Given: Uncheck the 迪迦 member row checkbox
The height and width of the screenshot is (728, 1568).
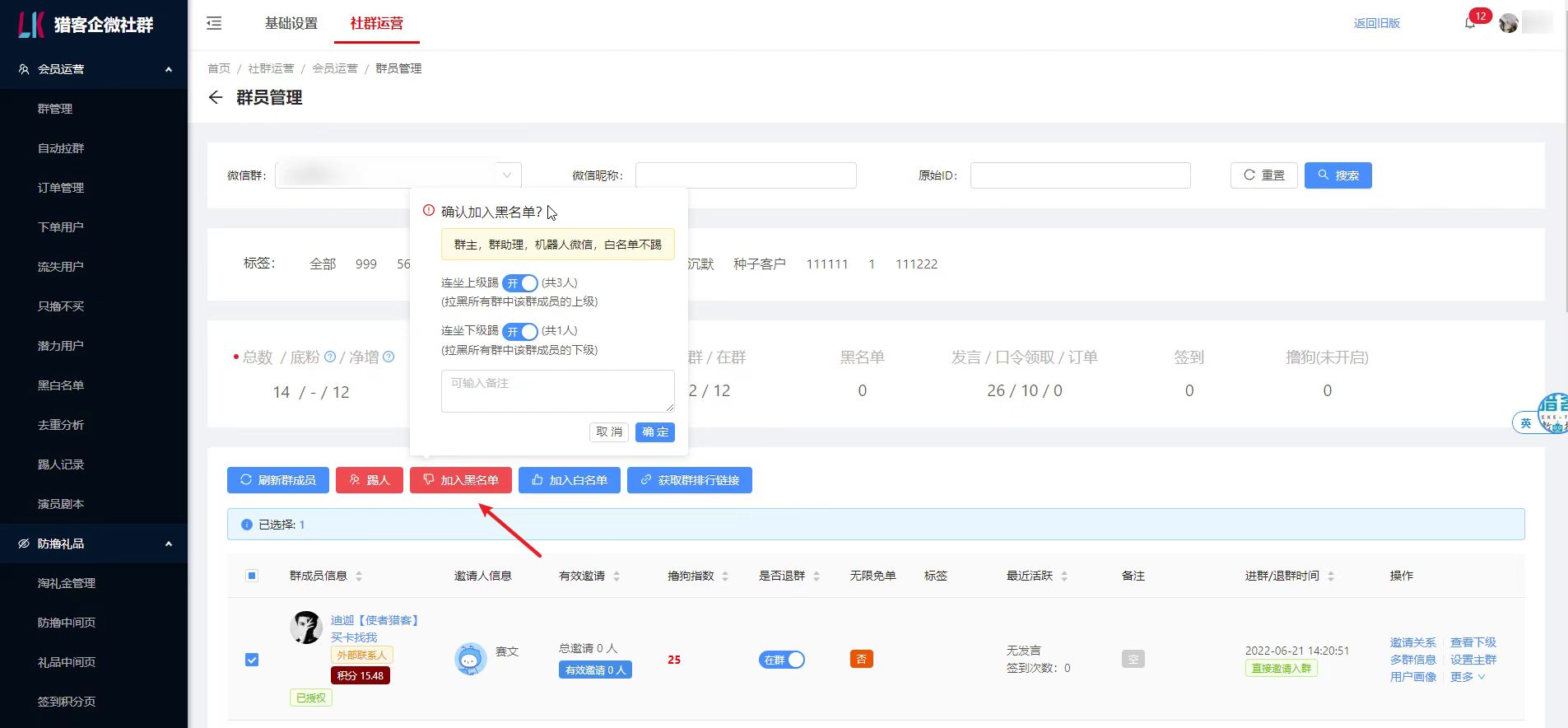Looking at the screenshot, I should pos(252,660).
